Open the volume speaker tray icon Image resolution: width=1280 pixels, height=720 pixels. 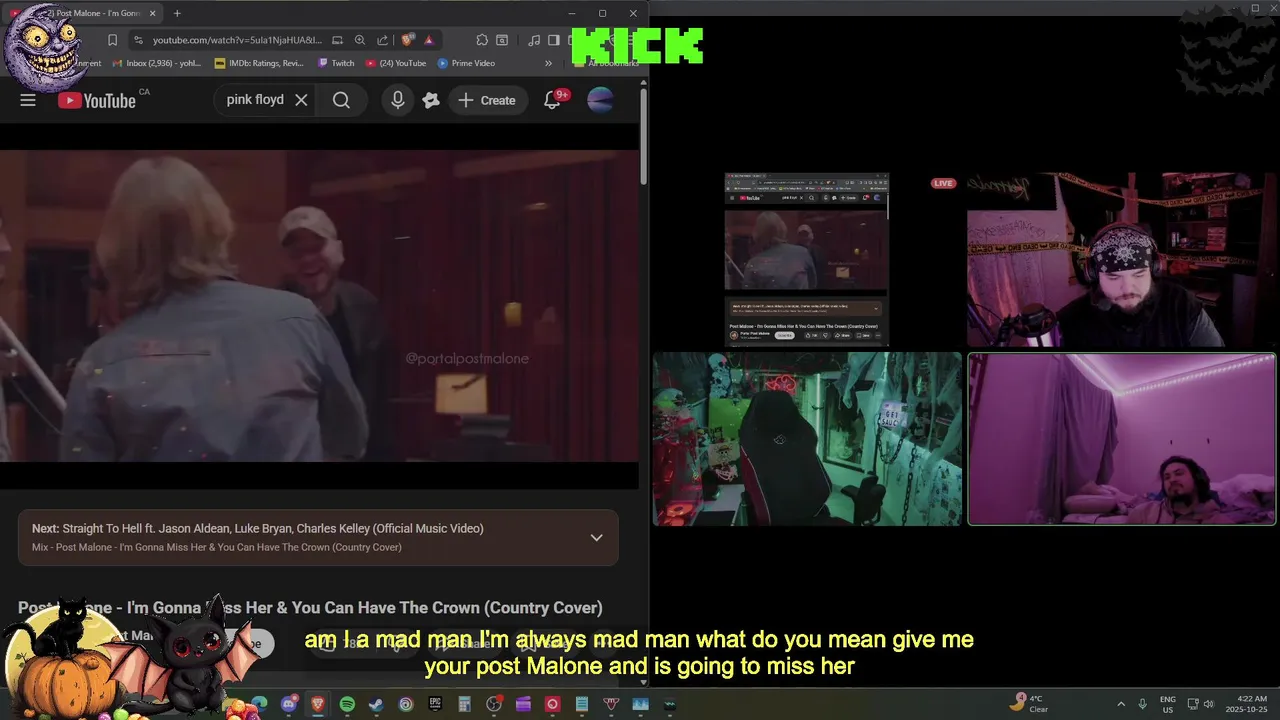1208,704
